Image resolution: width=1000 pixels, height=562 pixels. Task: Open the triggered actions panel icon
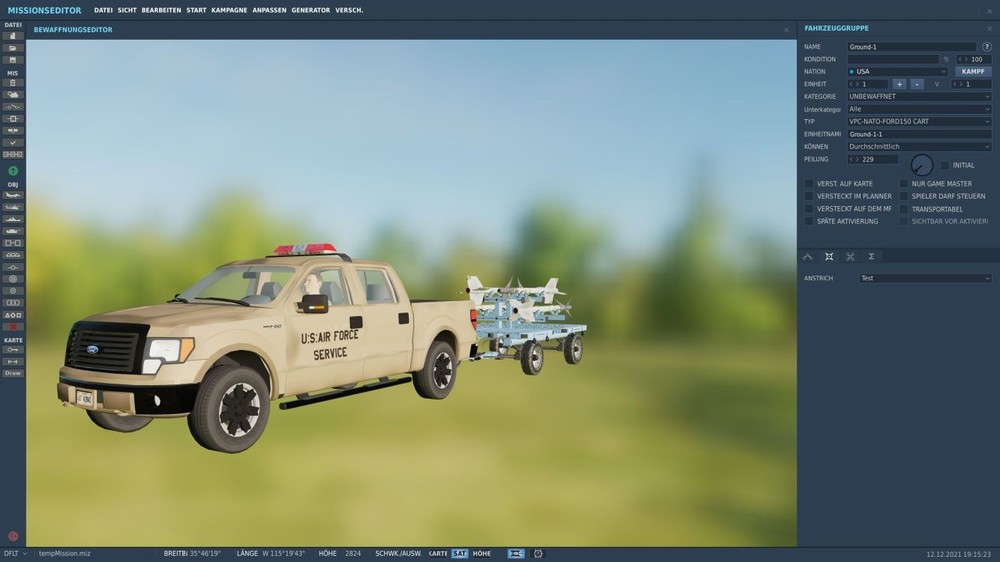coord(850,256)
